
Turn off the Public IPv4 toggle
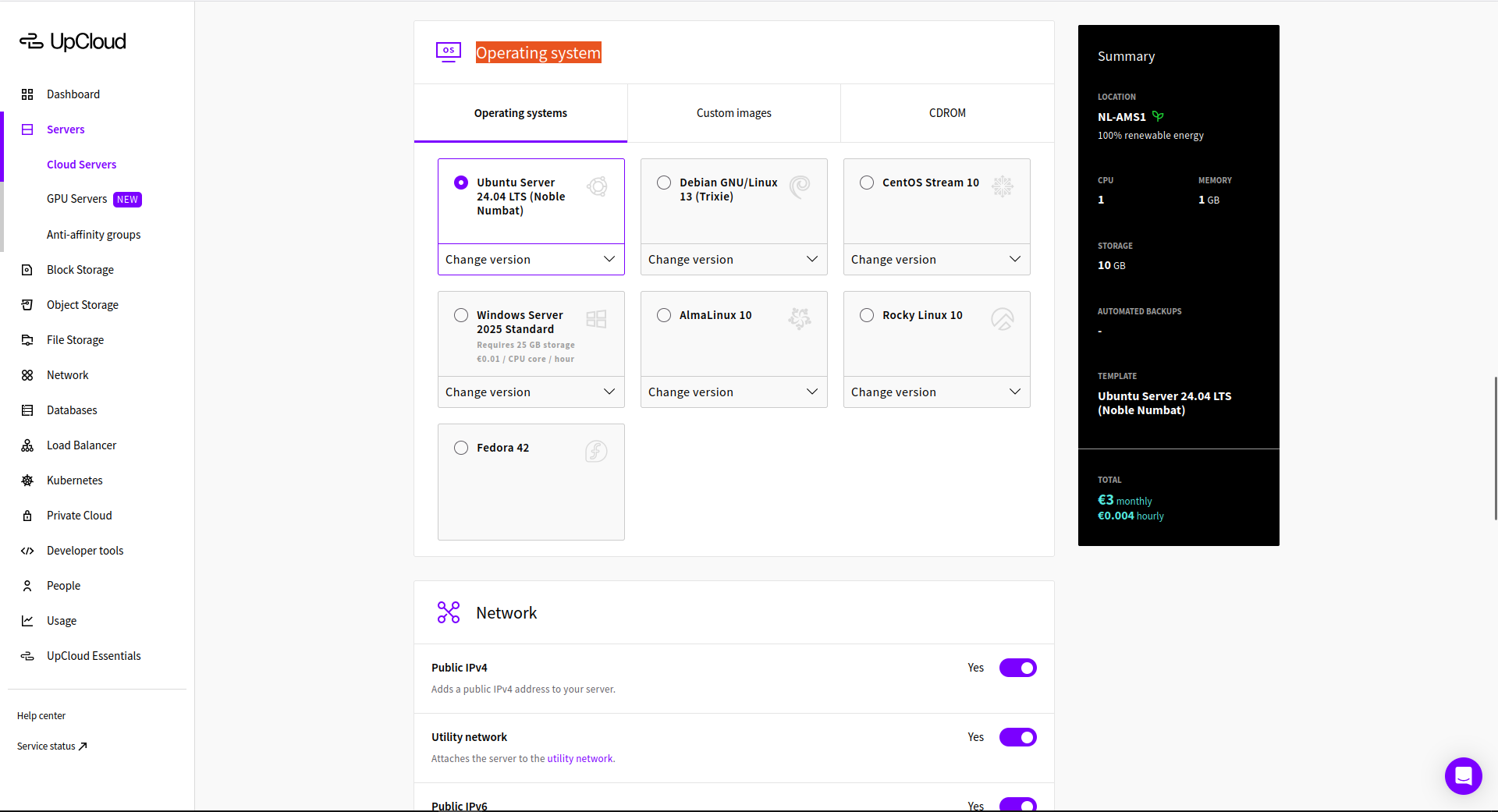click(x=1017, y=668)
